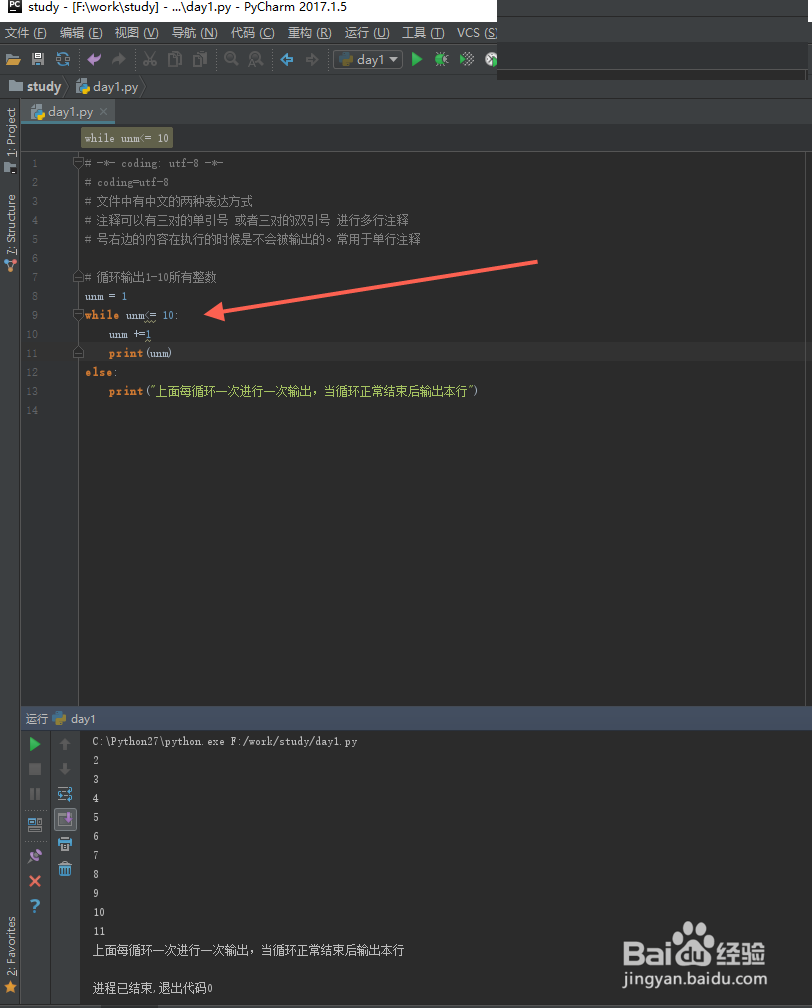812x1008 pixels.
Task: Click the Down the stack trace arrow
Action: [65, 769]
